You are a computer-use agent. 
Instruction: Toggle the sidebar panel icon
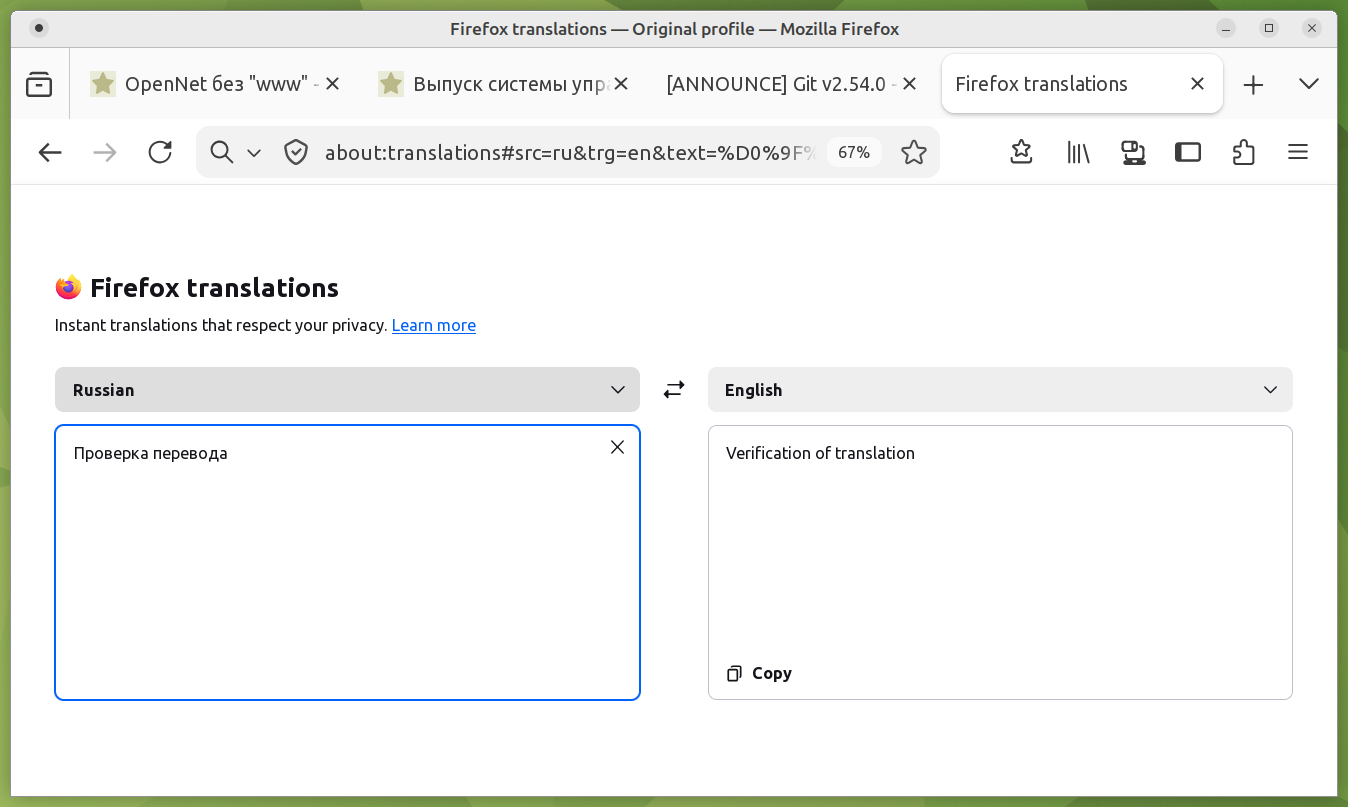point(1187,152)
